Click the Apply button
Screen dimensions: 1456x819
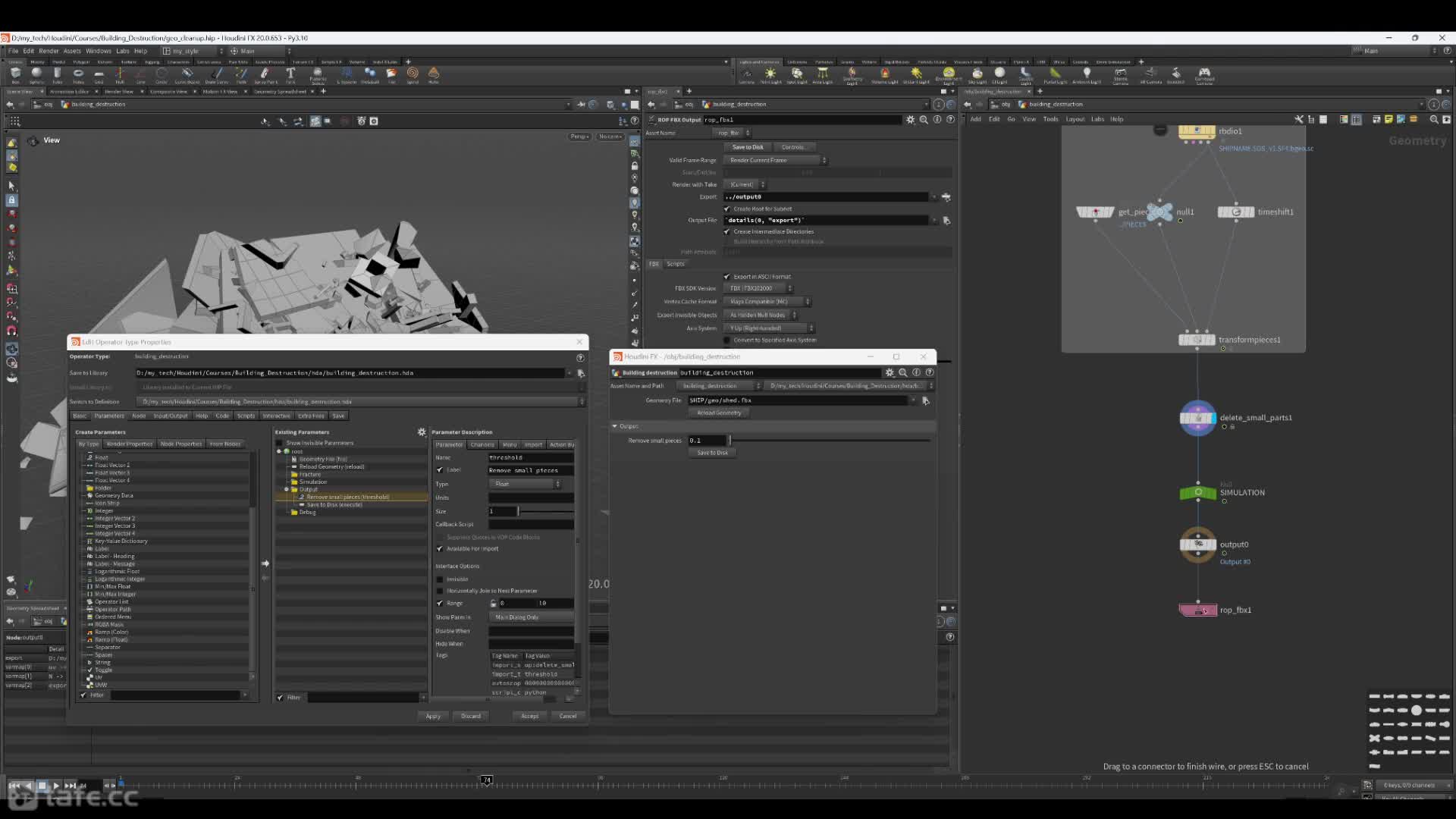tap(433, 716)
